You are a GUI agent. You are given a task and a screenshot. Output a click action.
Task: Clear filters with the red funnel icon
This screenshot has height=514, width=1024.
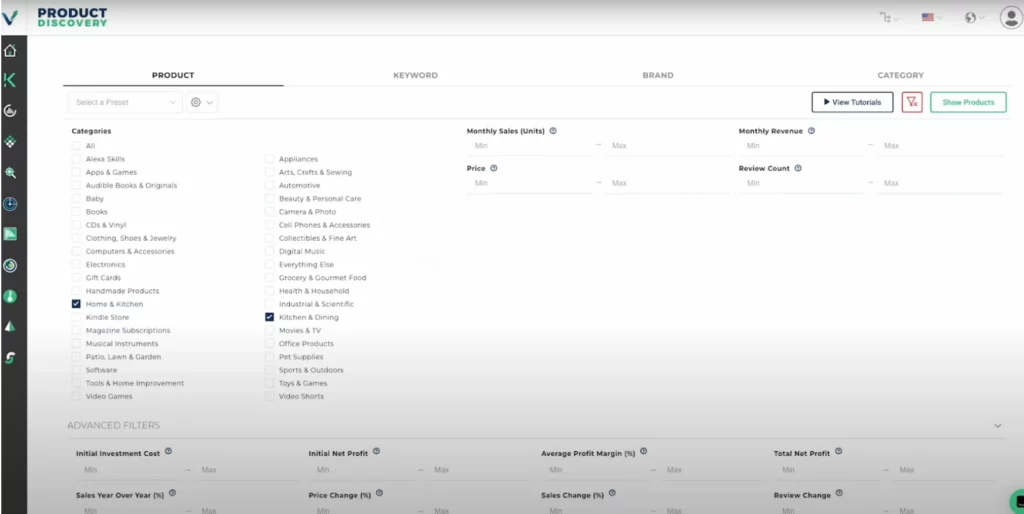(912, 102)
